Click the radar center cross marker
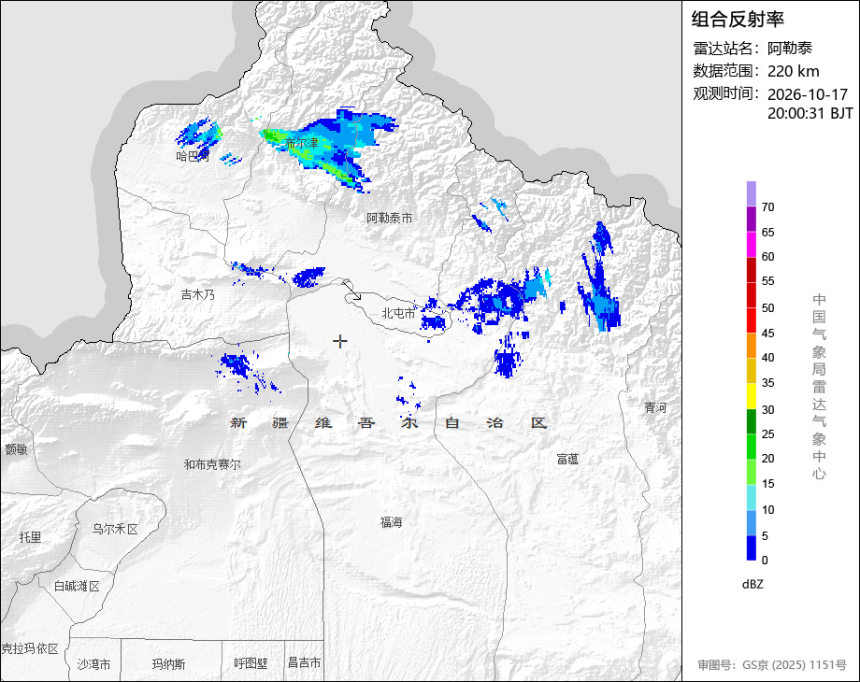The image size is (860, 682). coord(340,341)
